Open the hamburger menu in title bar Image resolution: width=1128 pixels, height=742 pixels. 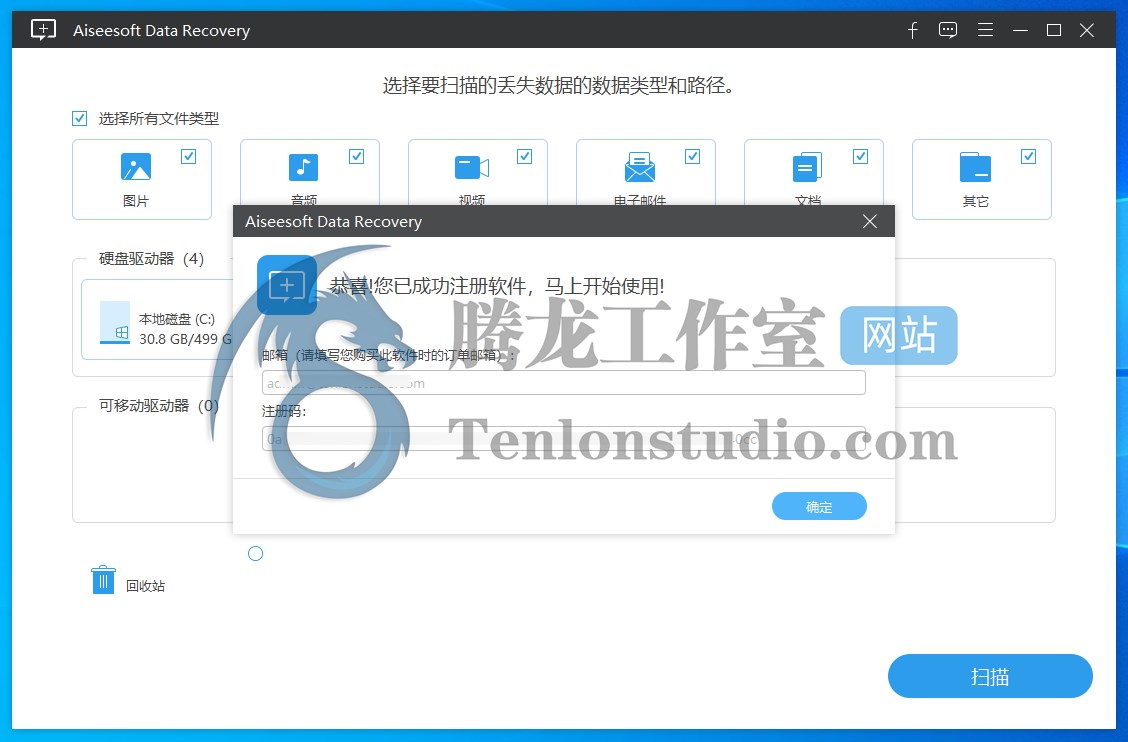(986, 30)
